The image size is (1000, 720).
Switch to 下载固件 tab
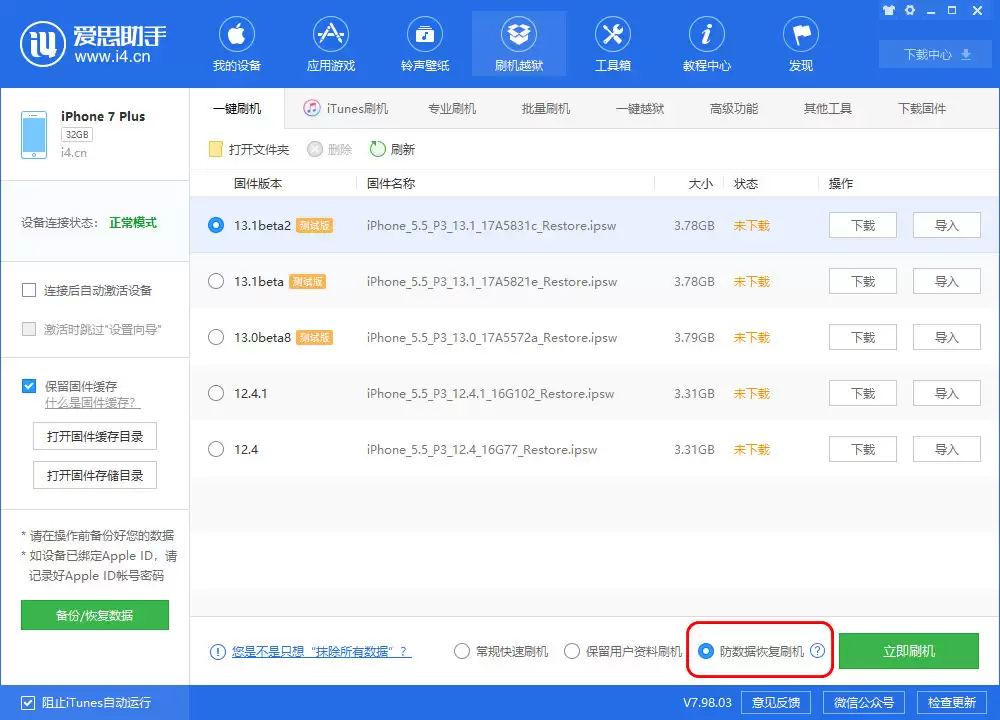(922, 108)
